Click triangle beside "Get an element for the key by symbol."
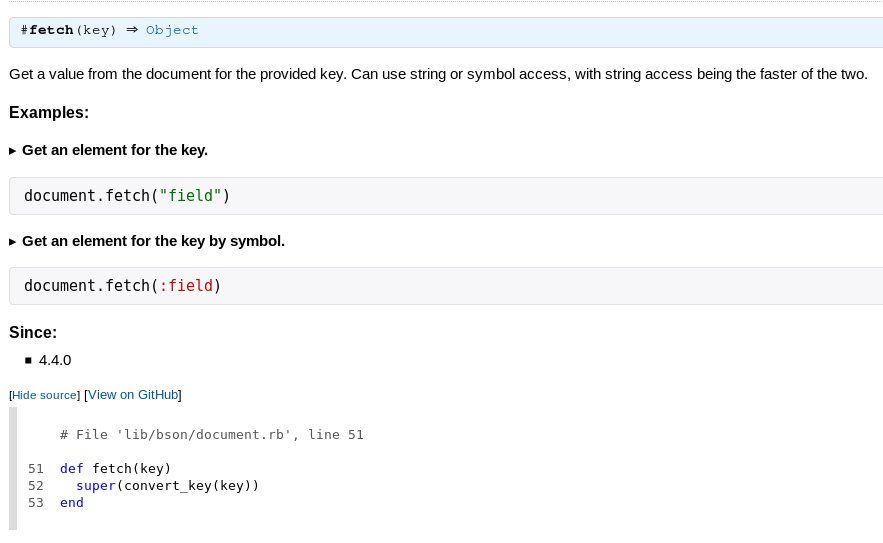Screen dimensions: 883x543 13,242
